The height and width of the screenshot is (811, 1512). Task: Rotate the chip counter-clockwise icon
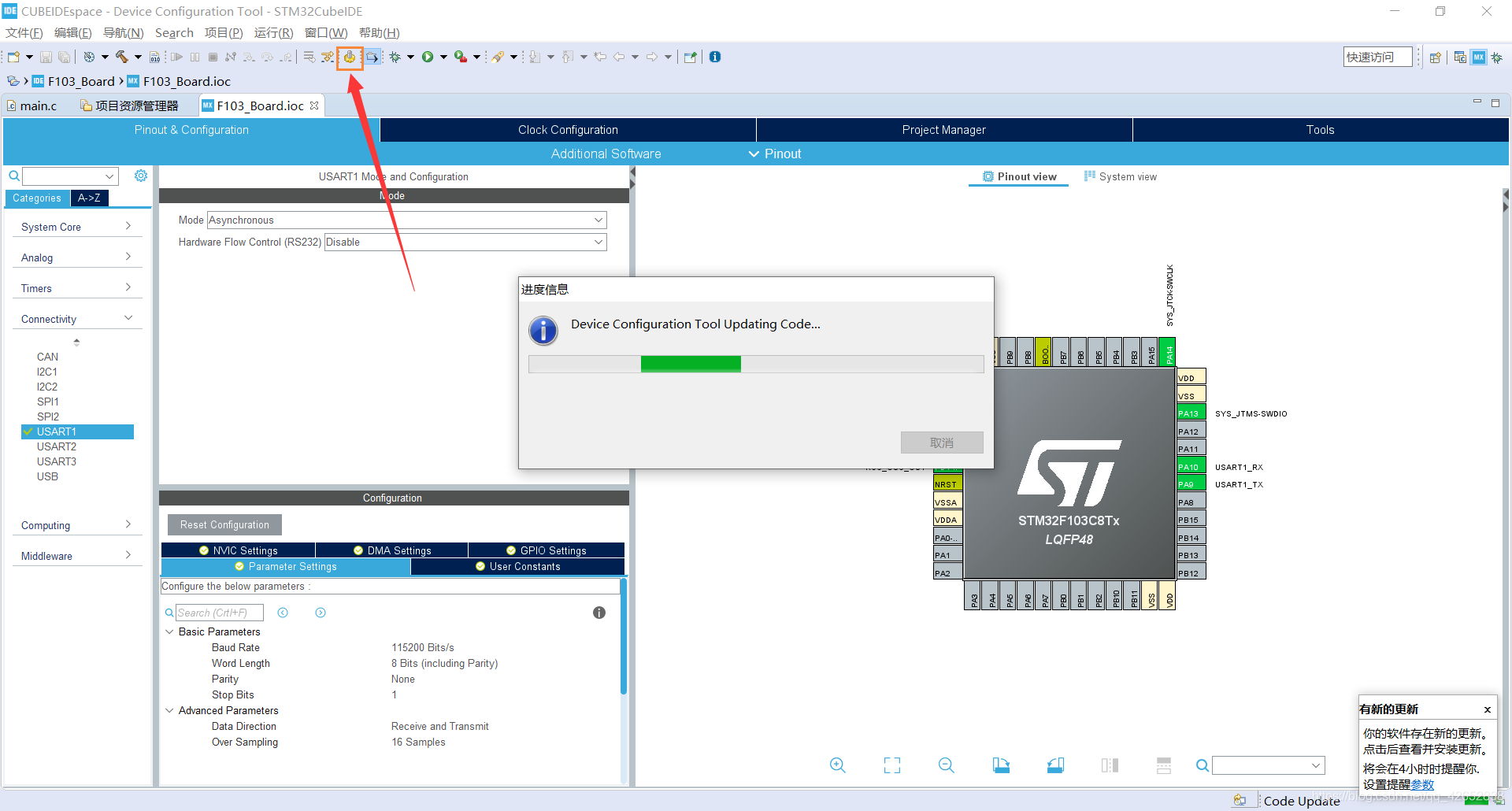click(1055, 765)
